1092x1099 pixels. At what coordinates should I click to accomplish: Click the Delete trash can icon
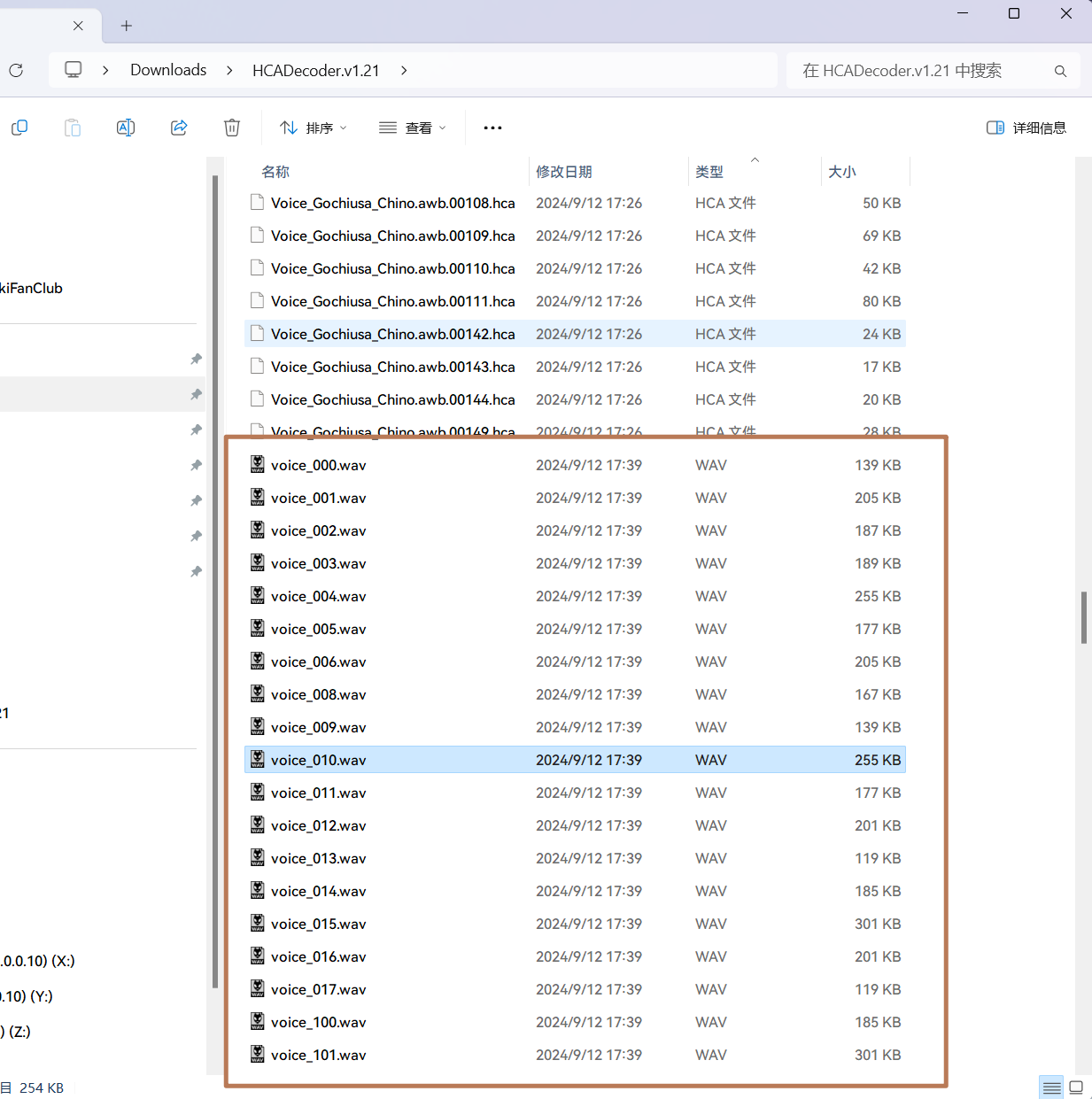pos(232,128)
